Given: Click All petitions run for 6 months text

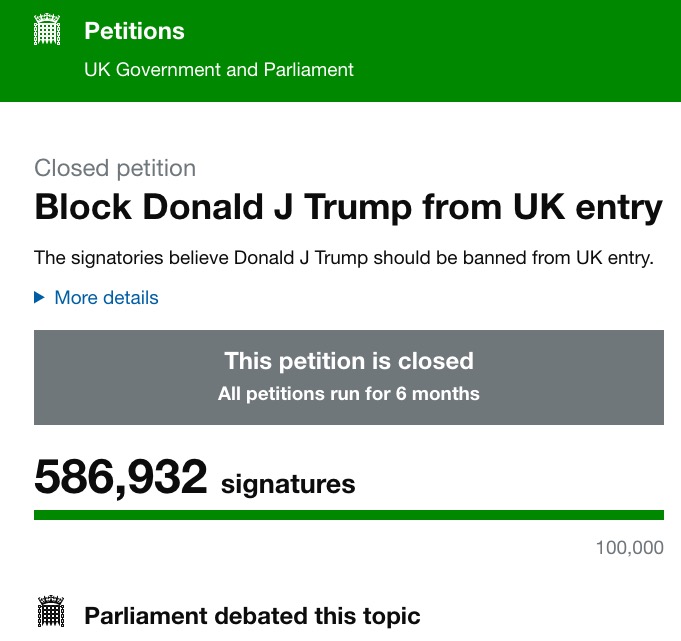Looking at the screenshot, I should 349,394.
